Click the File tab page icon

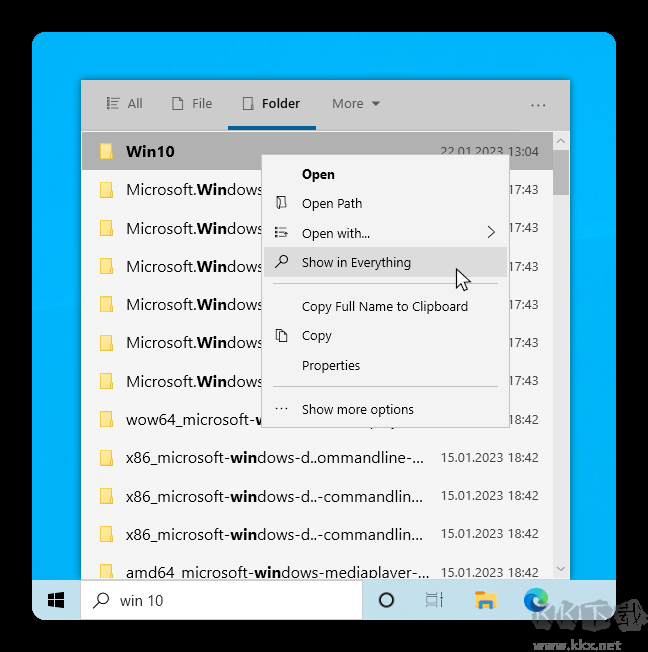[178, 103]
